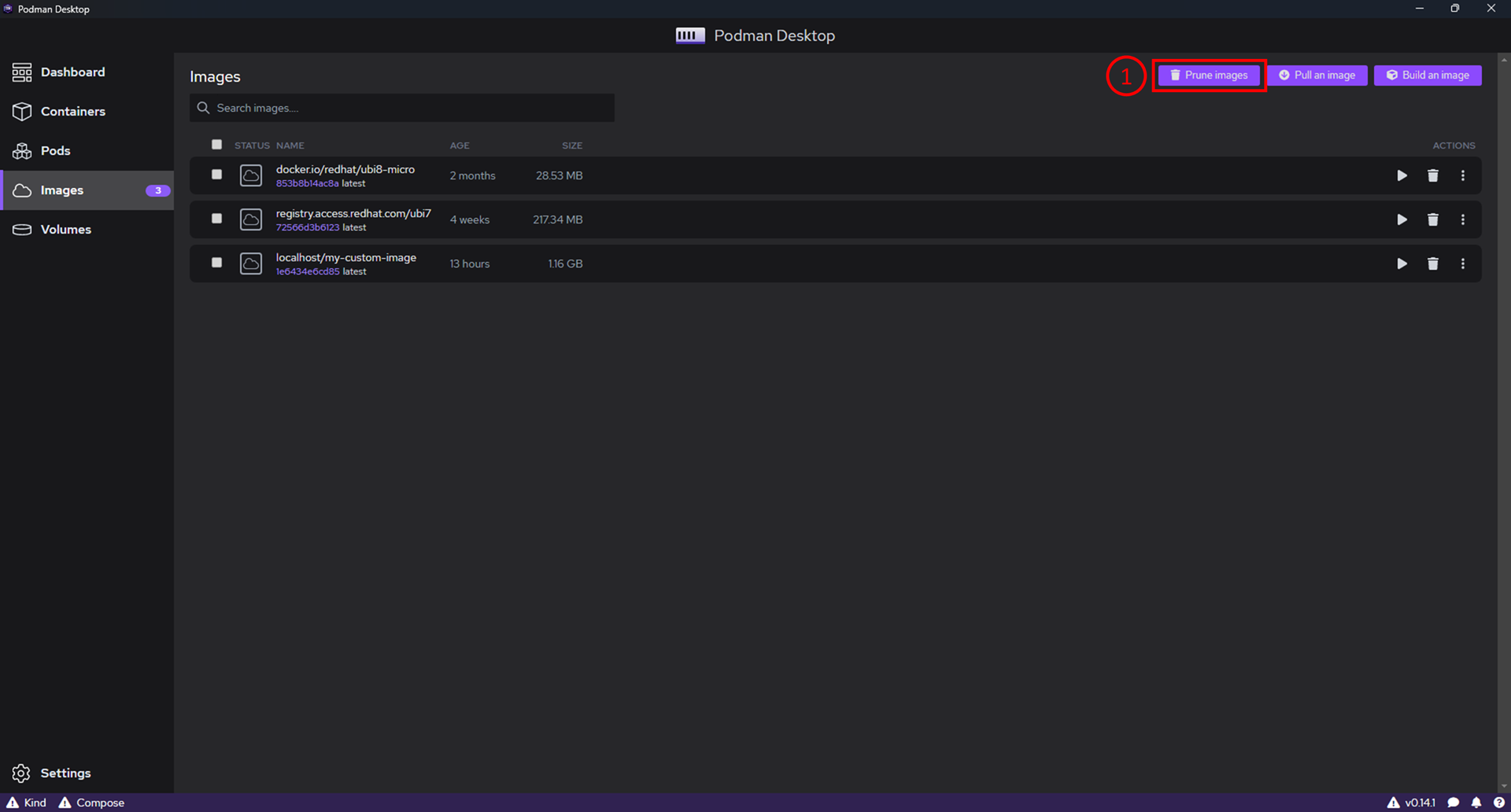
Task: Click the SIZE column header
Action: [572, 146]
